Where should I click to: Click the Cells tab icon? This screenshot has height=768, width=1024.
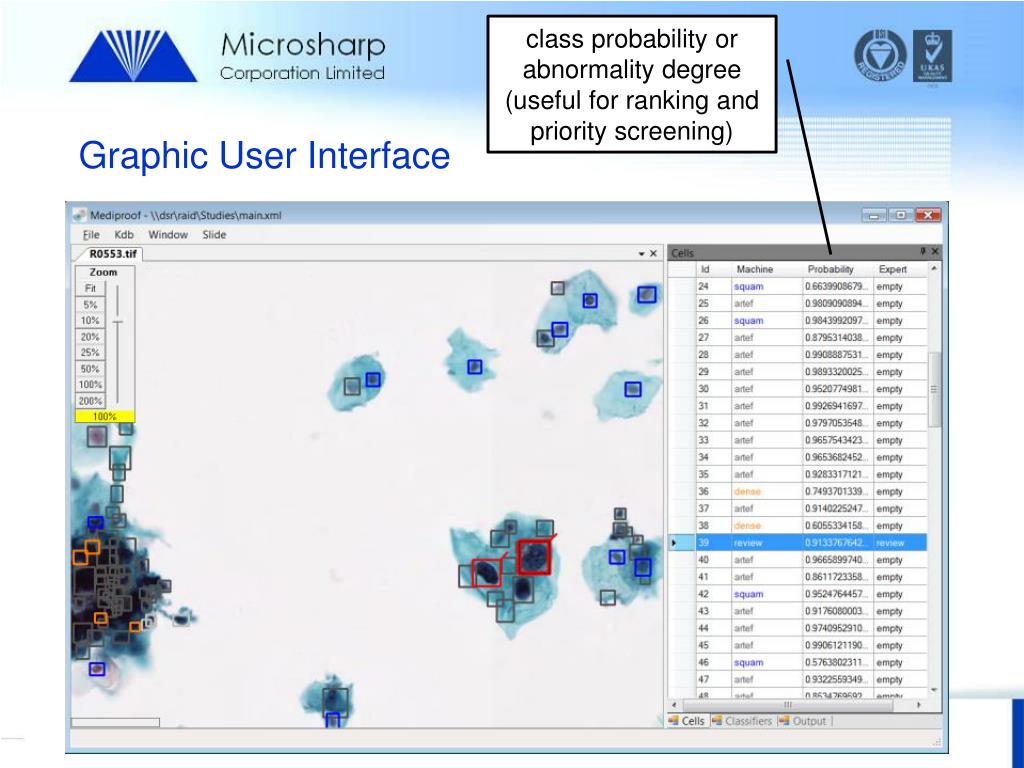pos(673,721)
